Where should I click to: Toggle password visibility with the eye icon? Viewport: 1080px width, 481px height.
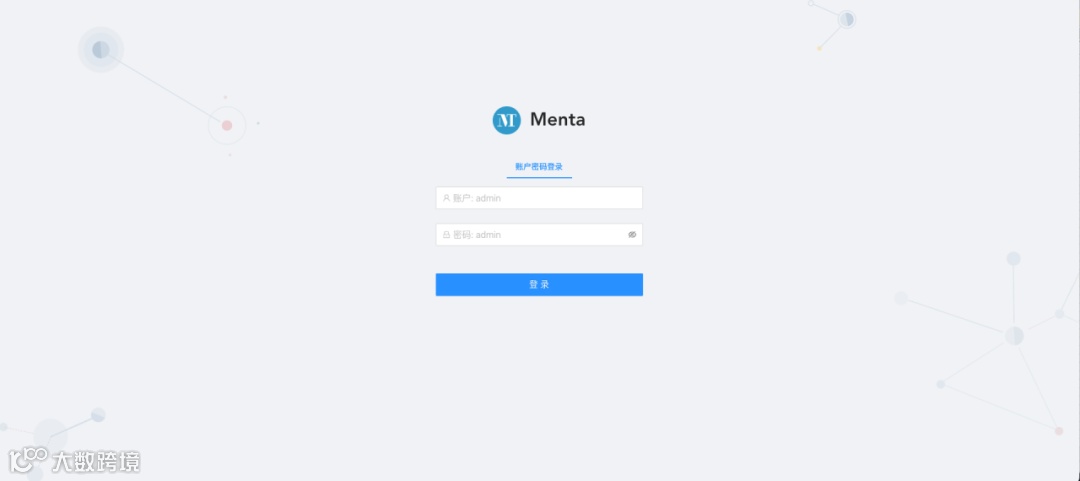[x=632, y=234]
